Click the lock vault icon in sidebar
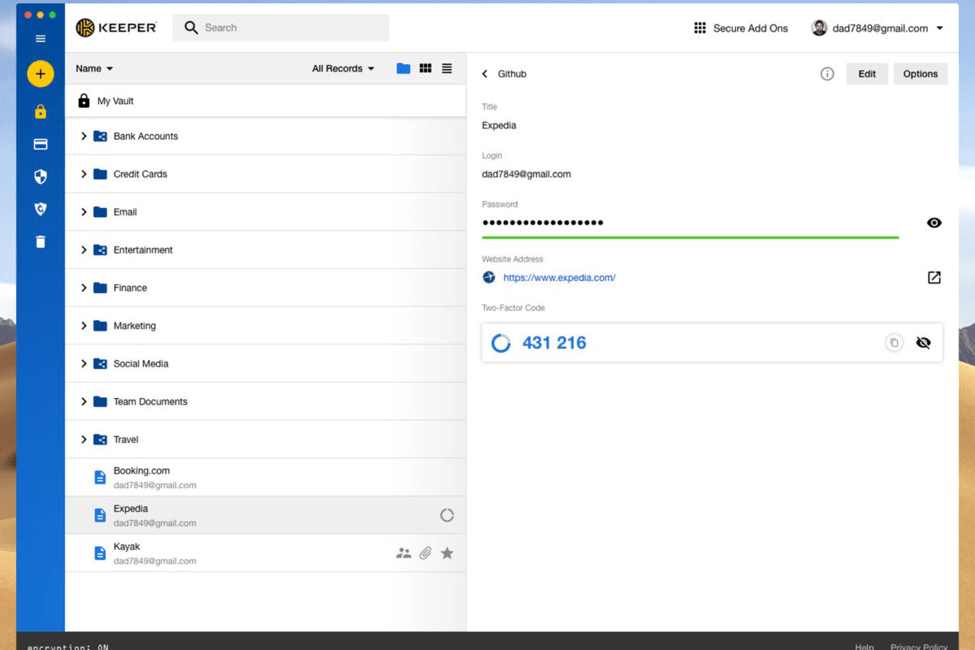Image resolution: width=975 pixels, height=650 pixels. (x=40, y=111)
